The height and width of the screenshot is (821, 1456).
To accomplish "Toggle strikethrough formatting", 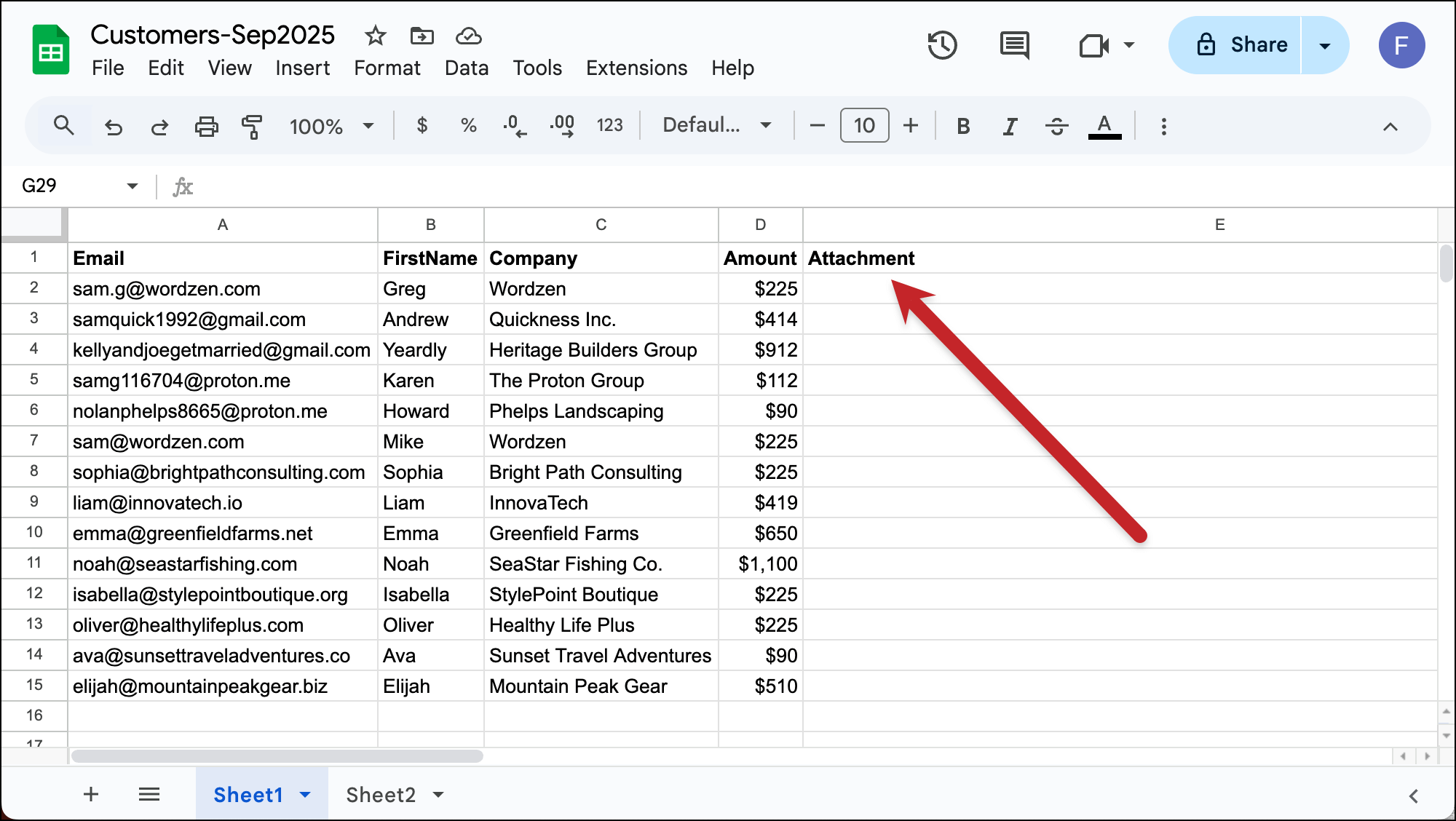I will point(1056,125).
